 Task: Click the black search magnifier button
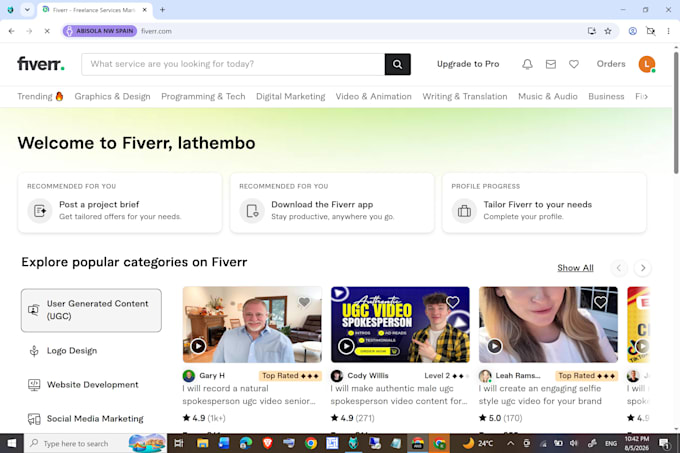click(397, 64)
